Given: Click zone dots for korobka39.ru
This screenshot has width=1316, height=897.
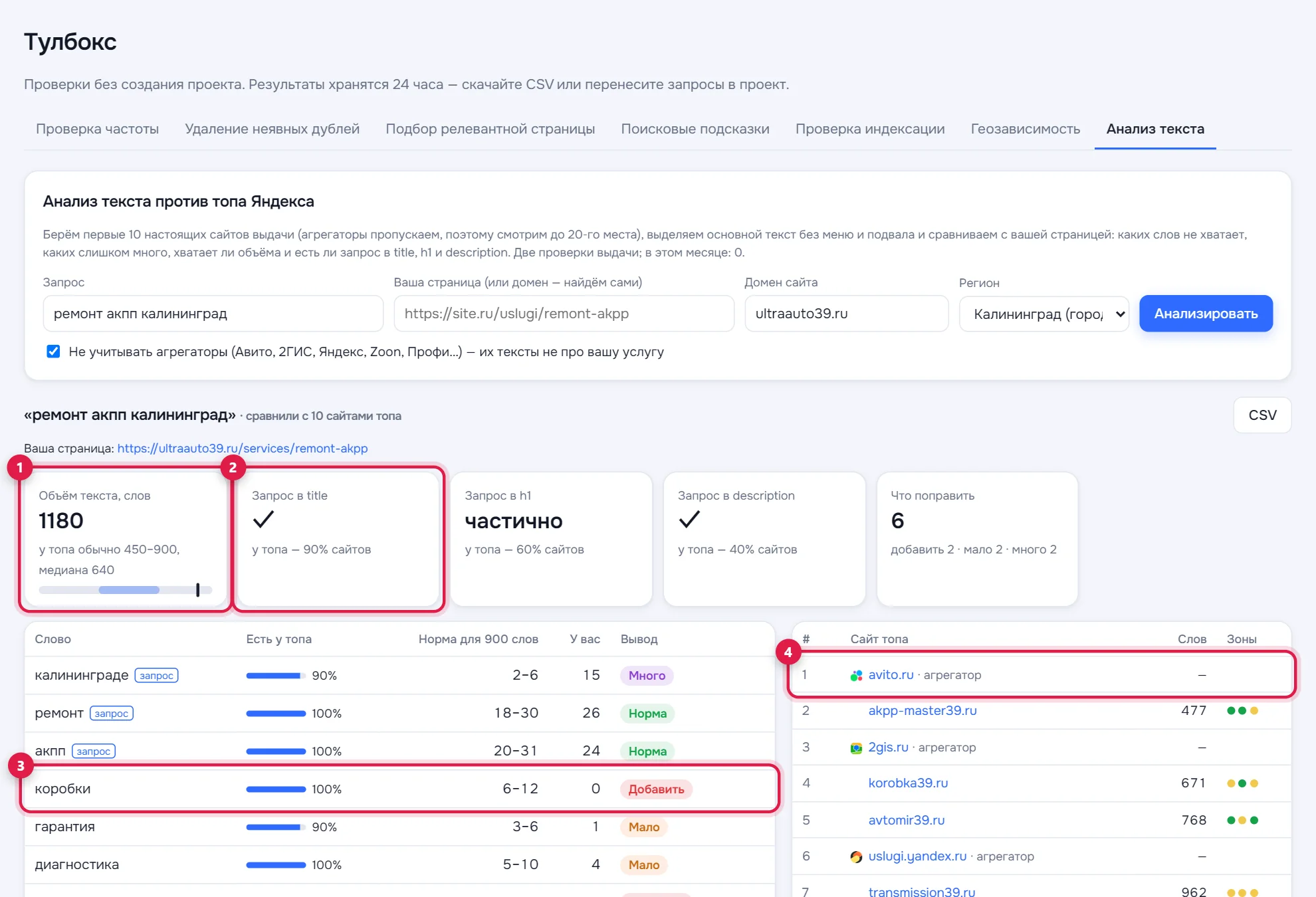Looking at the screenshot, I should coord(1242,783).
